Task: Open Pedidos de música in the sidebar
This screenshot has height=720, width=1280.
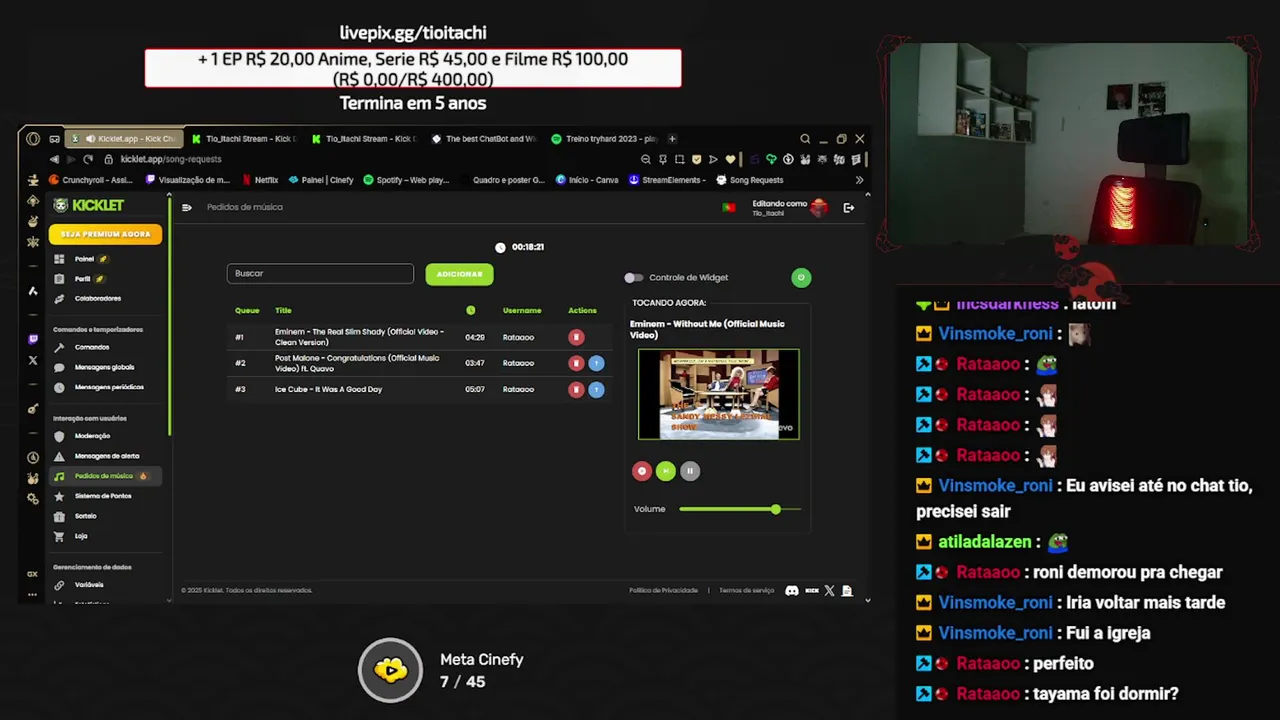Action: pos(104,476)
